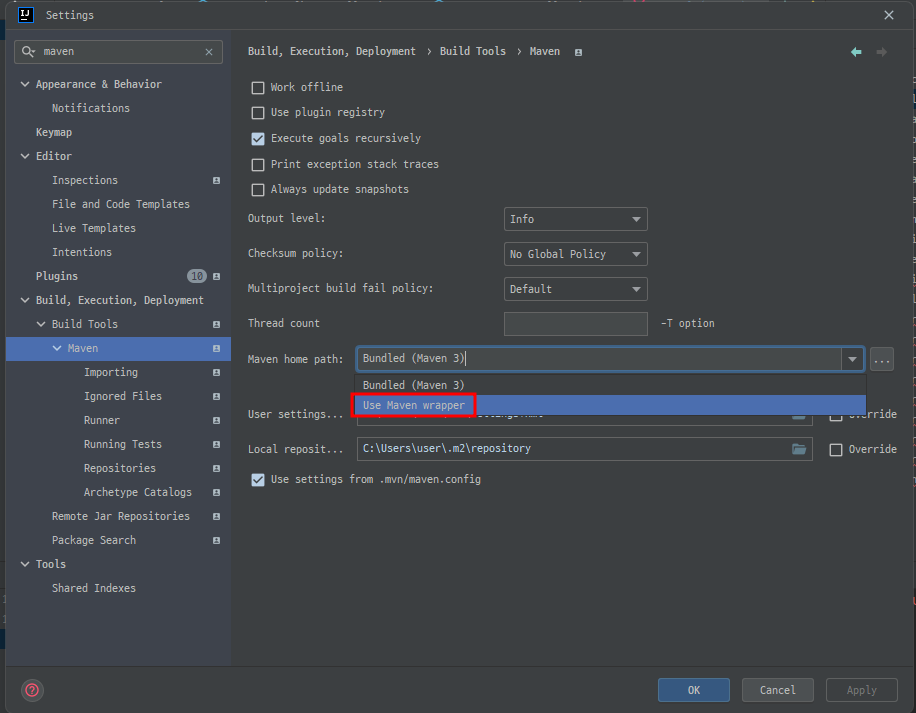The width and height of the screenshot is (916, 713).
Task: Click the settings search field
Action: tap(118, 52)
